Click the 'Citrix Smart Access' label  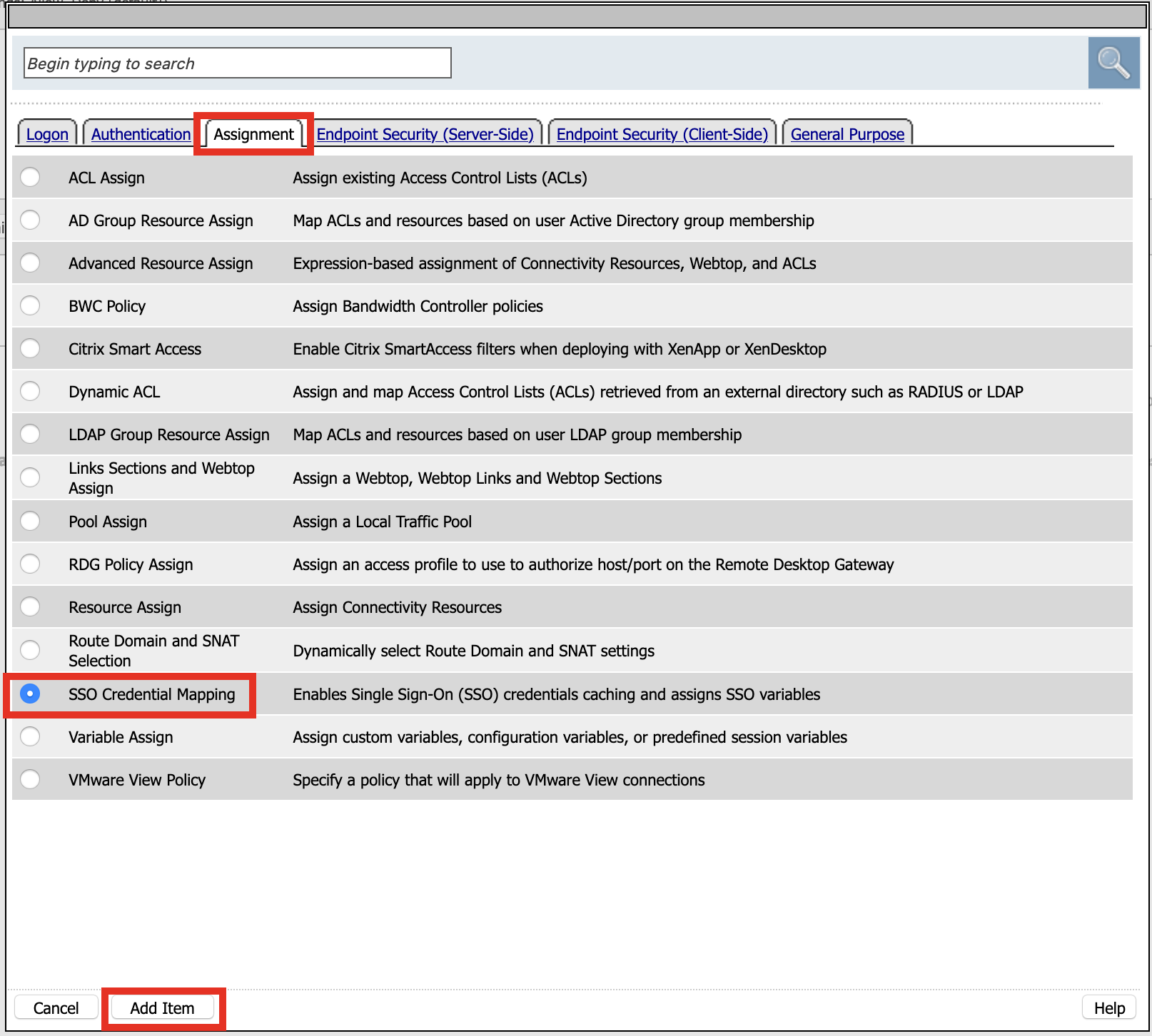[x=135, y=349]
